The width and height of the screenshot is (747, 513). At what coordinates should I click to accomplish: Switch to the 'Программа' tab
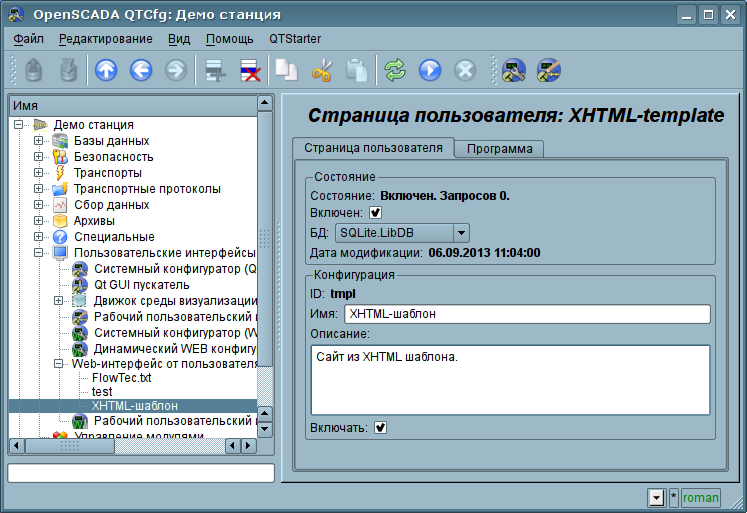point(499,149)
